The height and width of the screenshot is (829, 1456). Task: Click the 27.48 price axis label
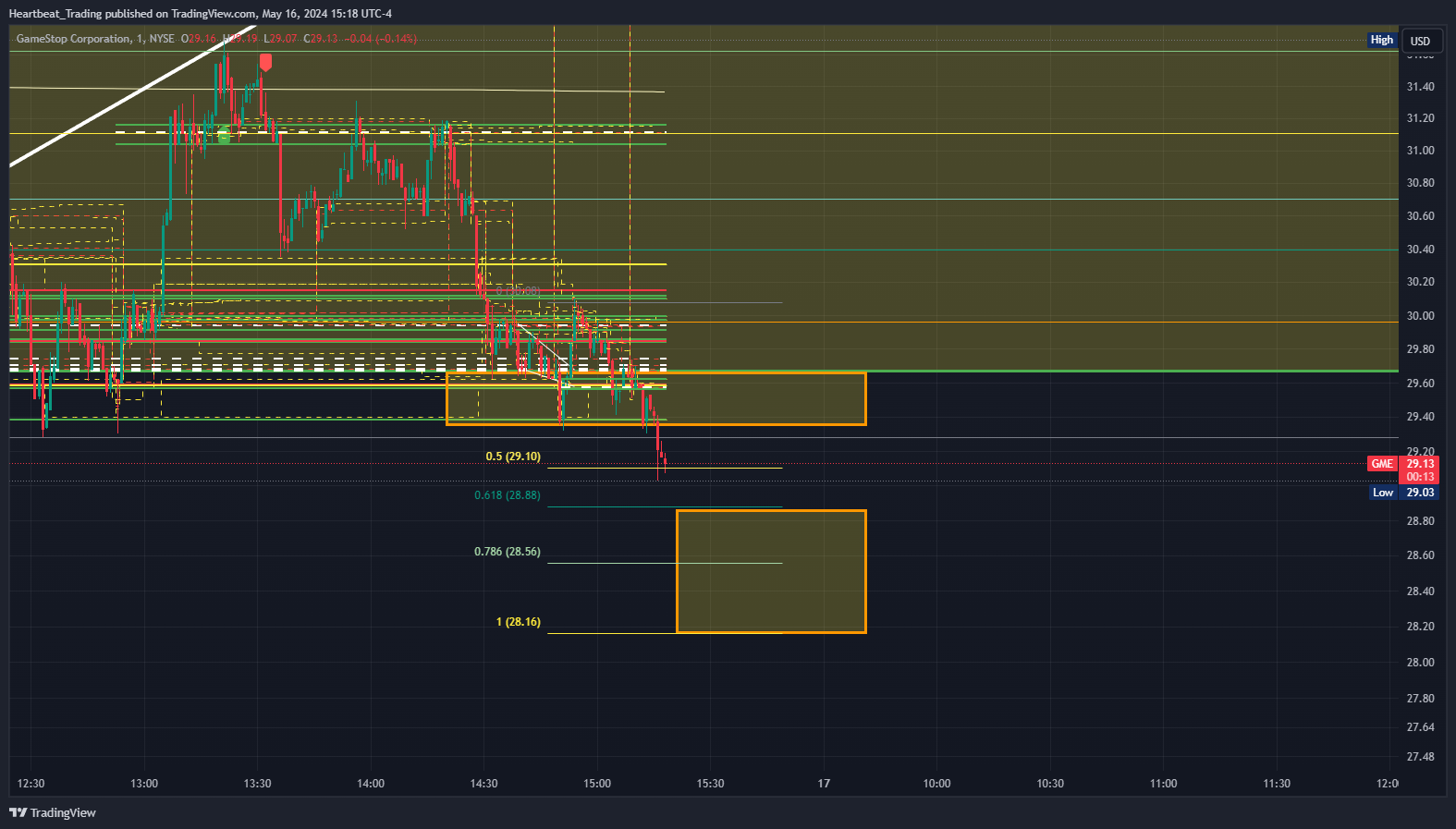1420,757
